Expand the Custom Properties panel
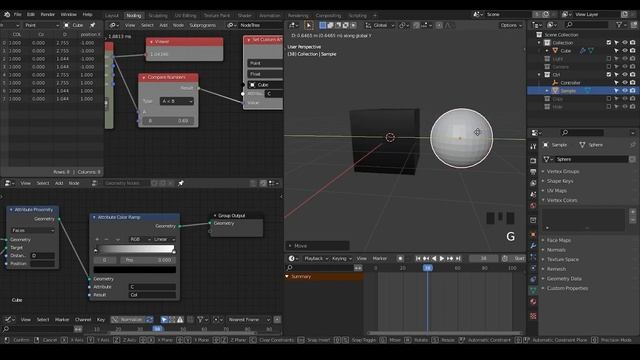The height and width of the screenshot is (360, 640). pyautogui.click(x=567, y=288)
